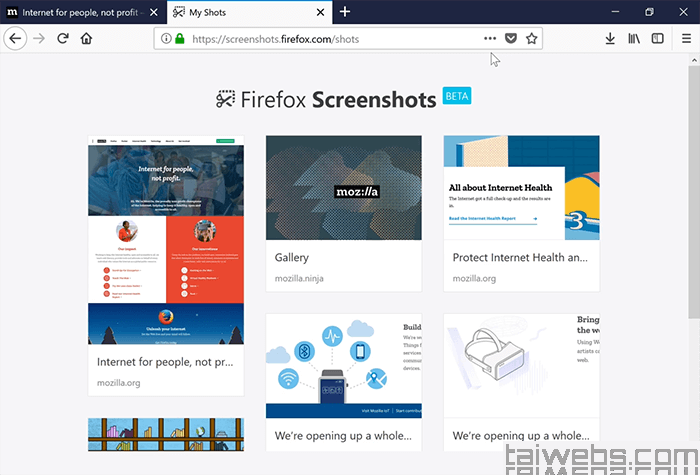The height and width of the screenshot is (475, 700).
Task: Open the Firefox hamburger menu
Action: 683,39
